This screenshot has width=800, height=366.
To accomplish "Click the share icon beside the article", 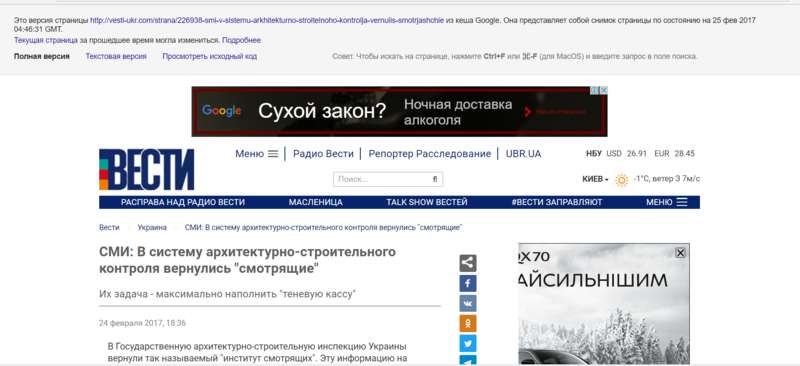I will (468, 263).
